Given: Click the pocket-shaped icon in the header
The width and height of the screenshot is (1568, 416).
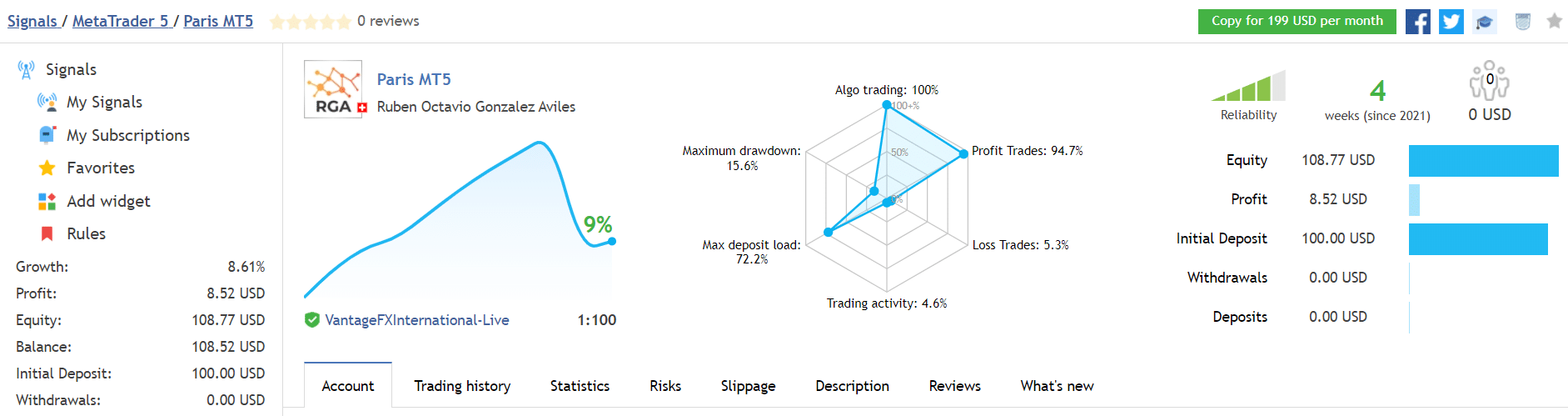Looking at the screenshot, I should point(1522,22).
